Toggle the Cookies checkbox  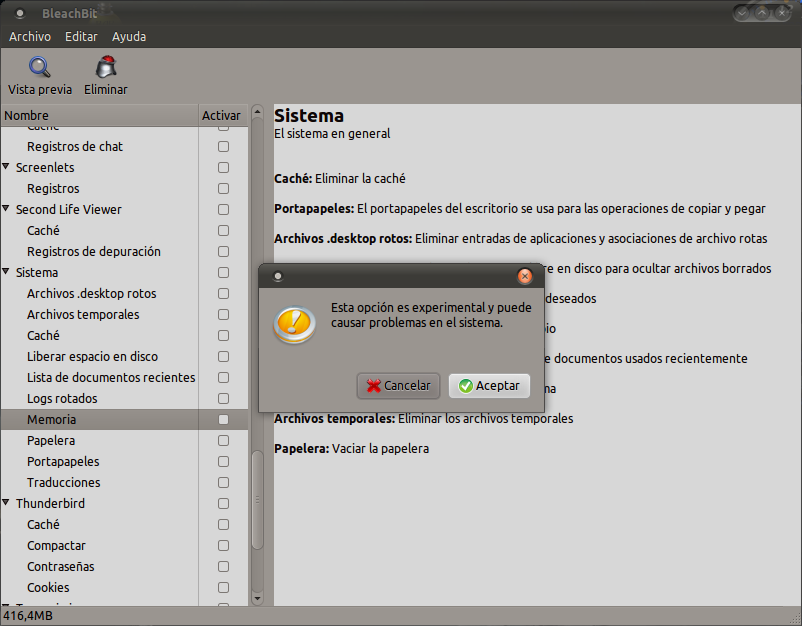pos(223,588)
